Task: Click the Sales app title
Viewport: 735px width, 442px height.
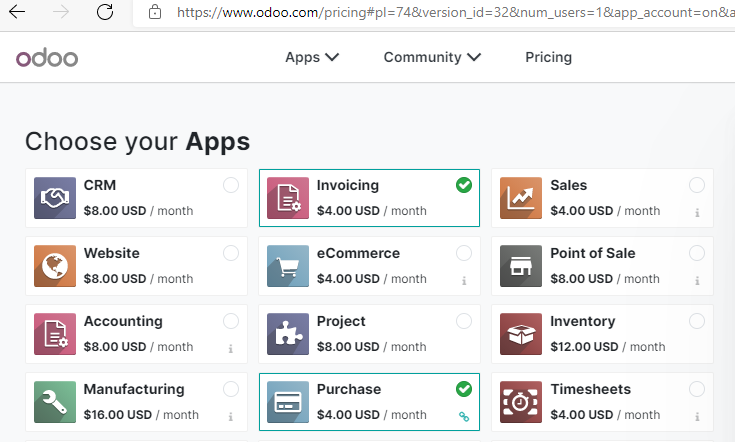Action: [x=569, y=185]
